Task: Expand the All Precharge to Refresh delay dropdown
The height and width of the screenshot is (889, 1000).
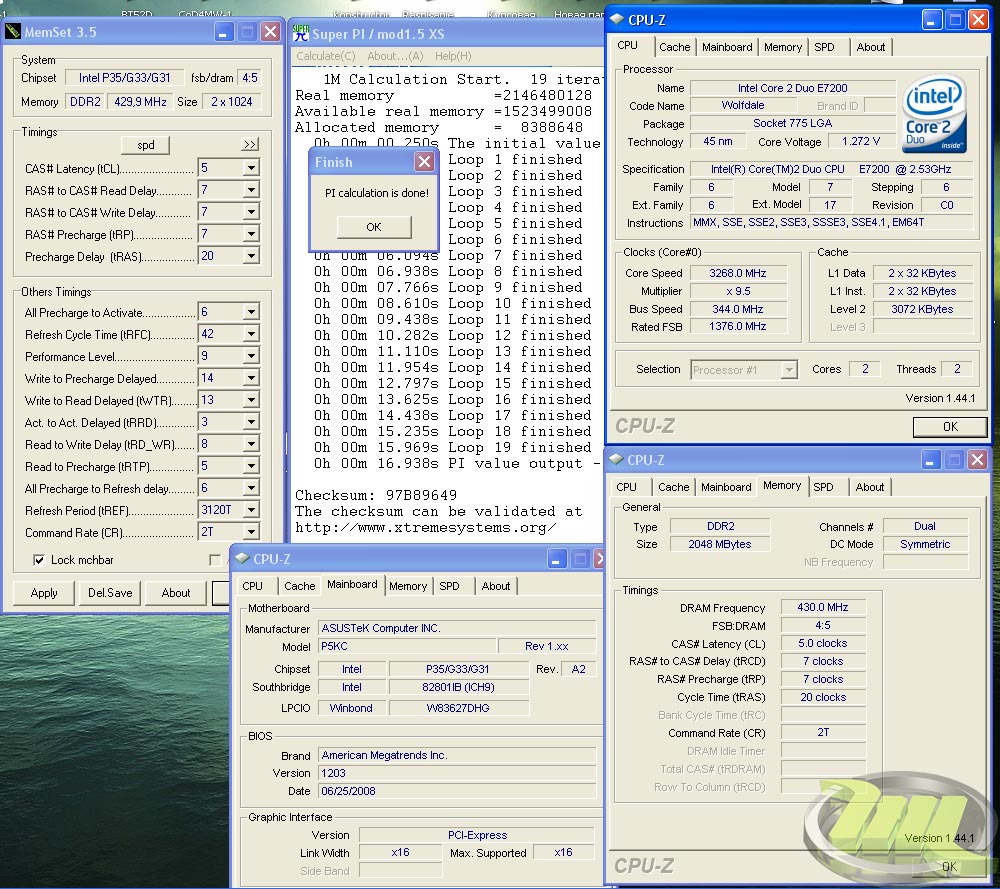Action: point(251,488)
